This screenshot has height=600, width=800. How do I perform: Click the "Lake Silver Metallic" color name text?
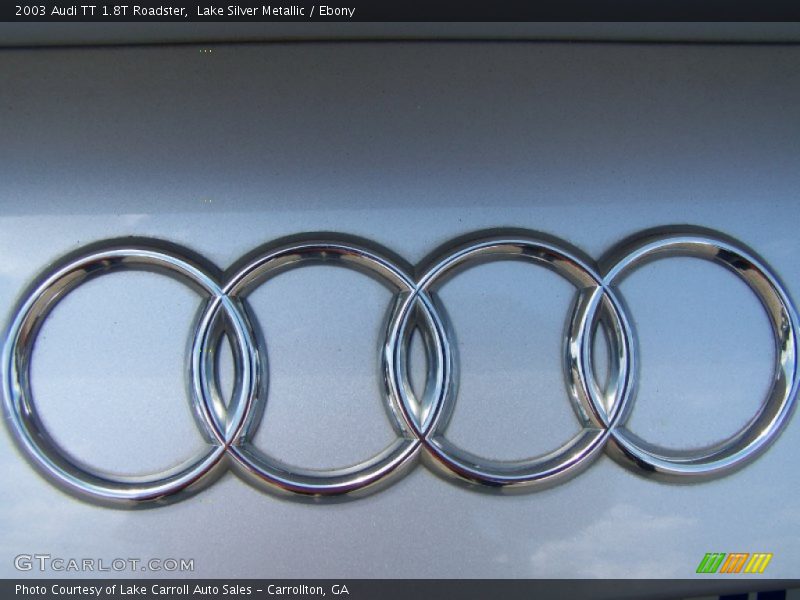254,11
